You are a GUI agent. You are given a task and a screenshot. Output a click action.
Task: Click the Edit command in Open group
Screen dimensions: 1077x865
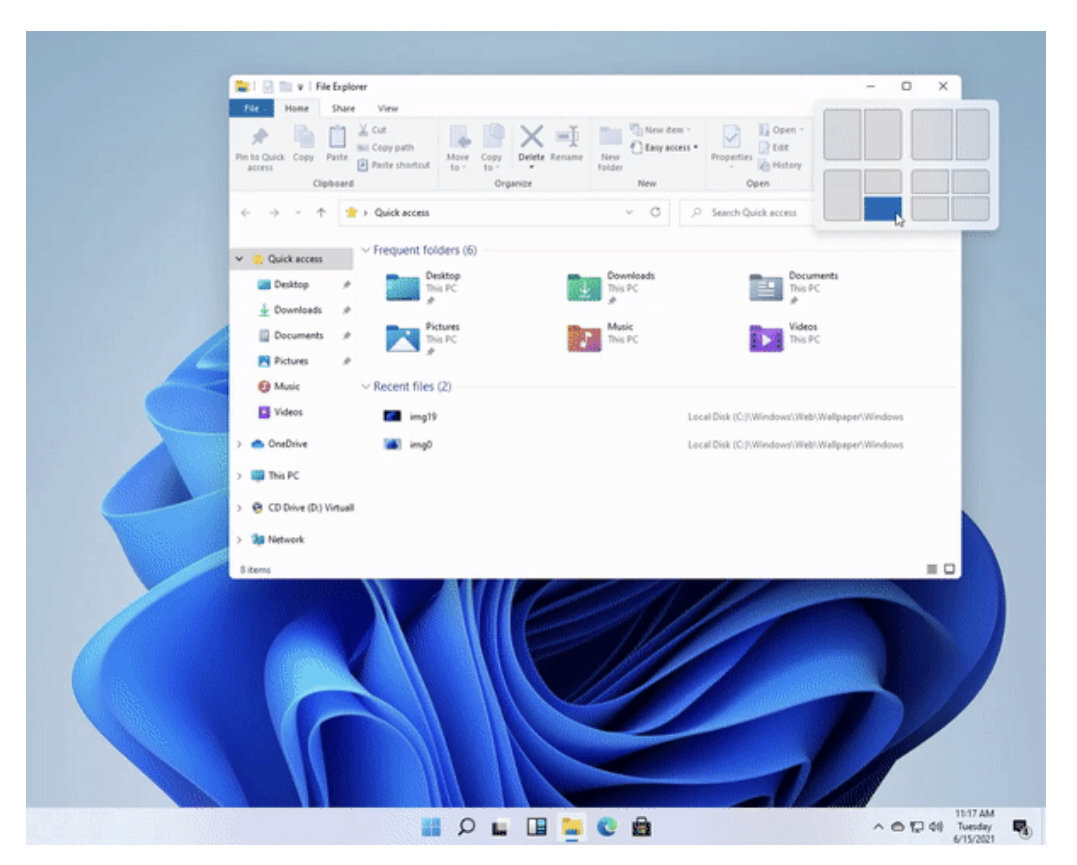(x=773, y=148)
